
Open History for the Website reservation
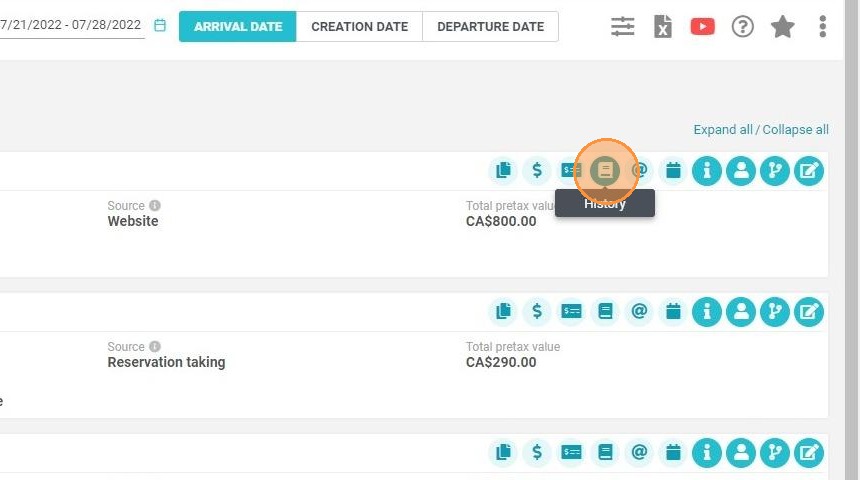(605, 171)
